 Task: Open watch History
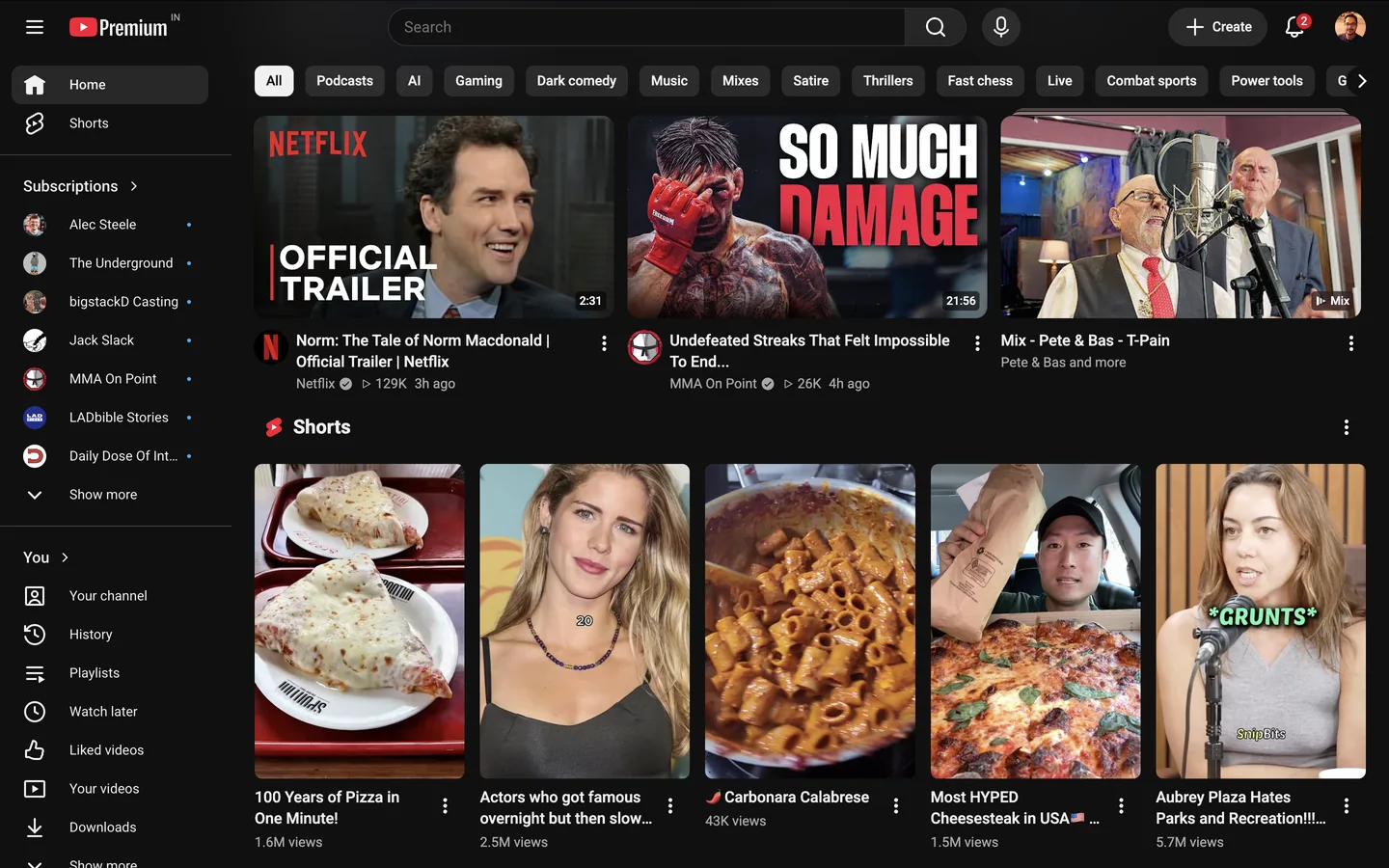click(x=110, y=635)
